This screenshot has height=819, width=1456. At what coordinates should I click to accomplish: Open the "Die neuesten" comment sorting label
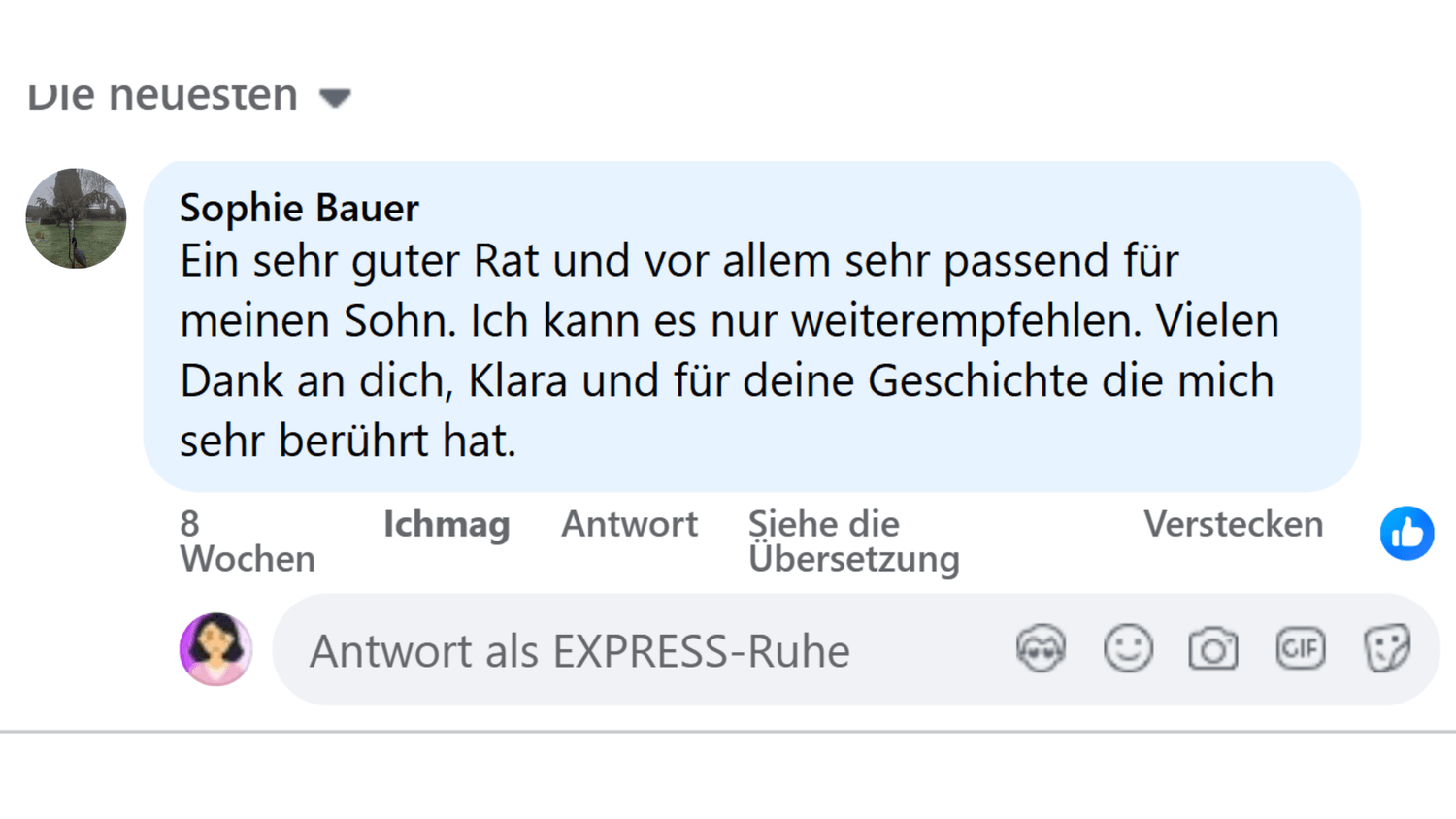pyautogui.click(x=163, y=97)
